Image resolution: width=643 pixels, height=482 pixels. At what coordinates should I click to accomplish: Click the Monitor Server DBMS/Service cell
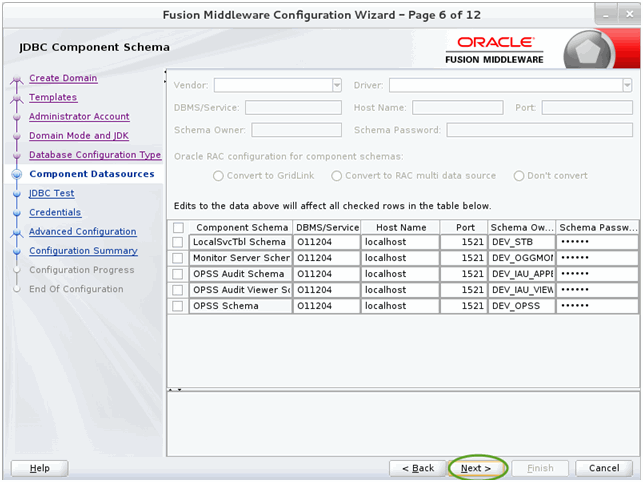(x=326, y=258)
